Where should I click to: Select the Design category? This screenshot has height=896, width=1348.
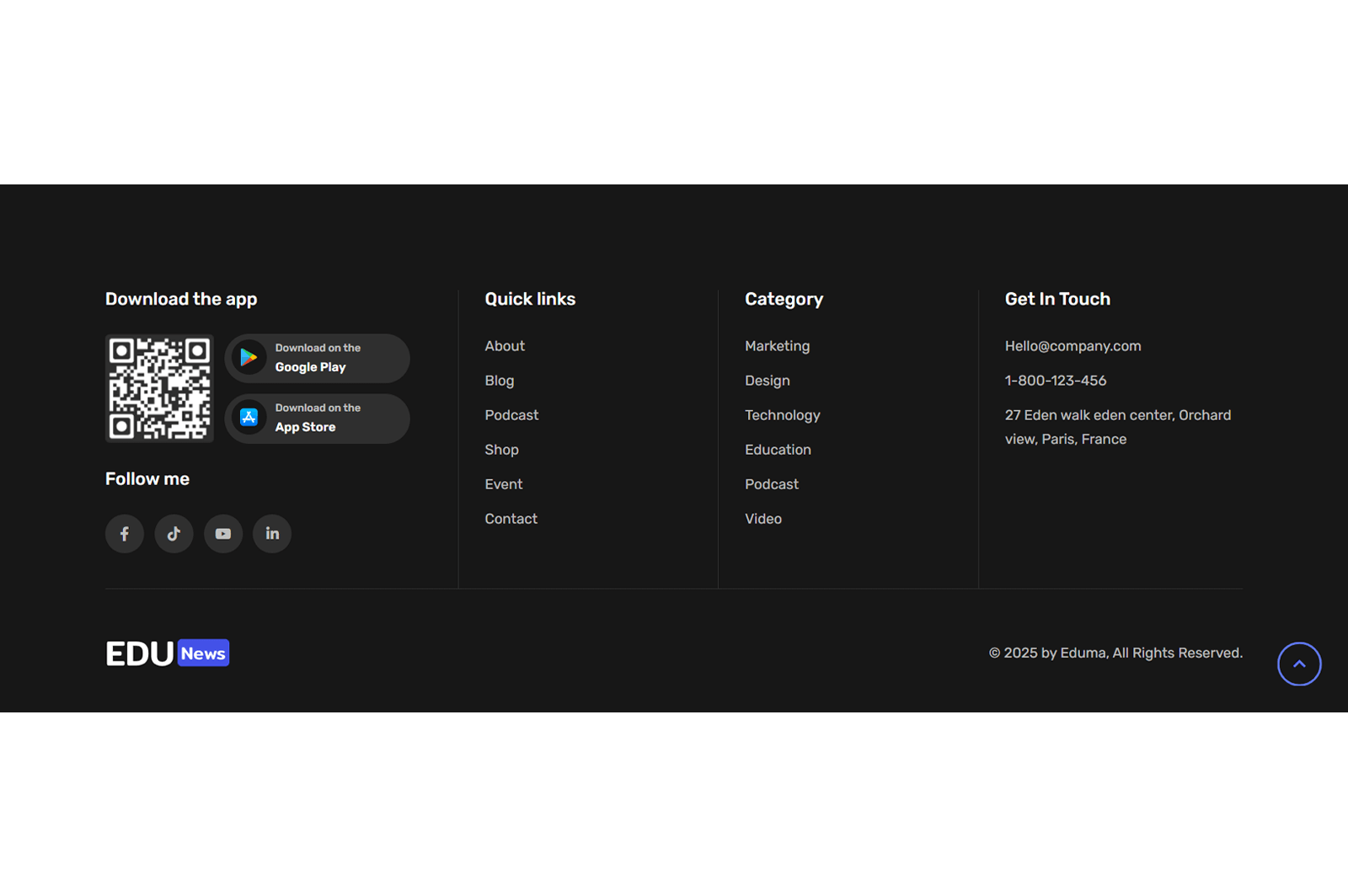coord(768,381)
